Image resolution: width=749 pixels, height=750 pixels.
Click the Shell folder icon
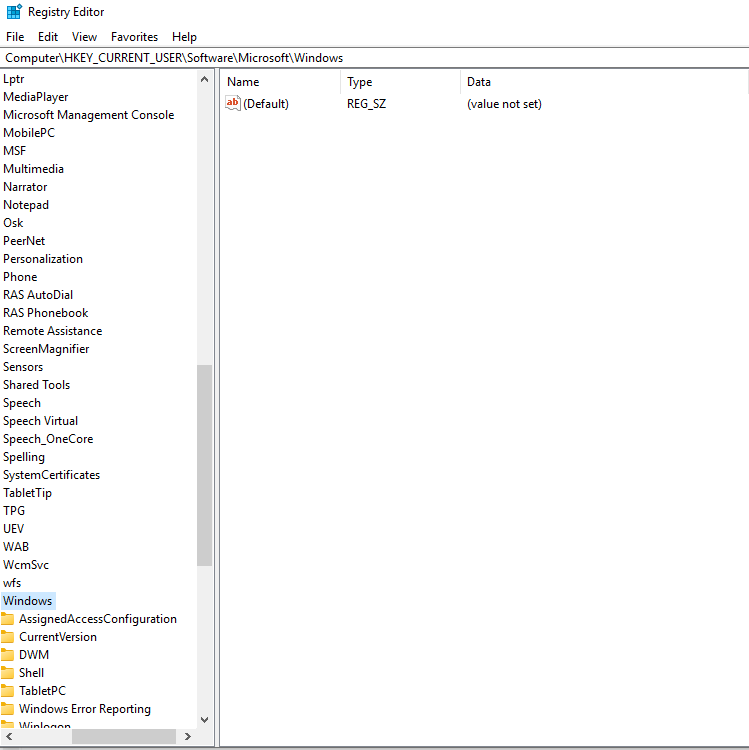point(7,673)
